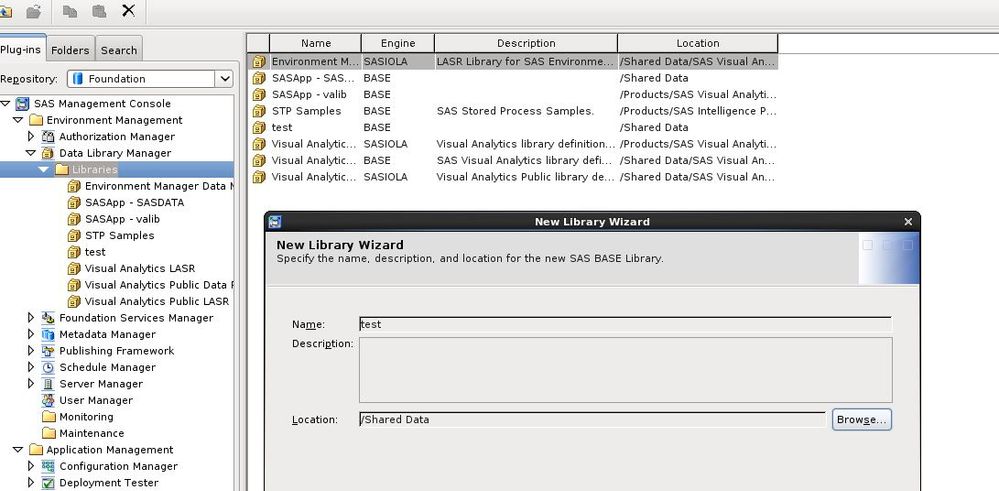Collapse the Environment Management folder
The width and height of the screenshot is (999, 491).
18,120
